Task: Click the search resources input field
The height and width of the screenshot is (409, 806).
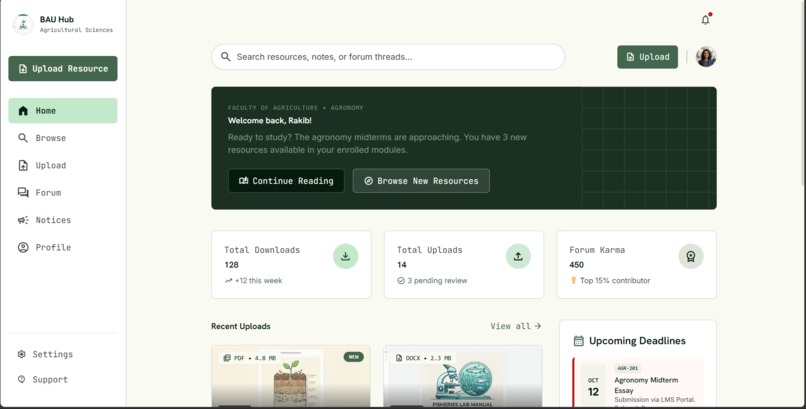Action: coord(388,57)
